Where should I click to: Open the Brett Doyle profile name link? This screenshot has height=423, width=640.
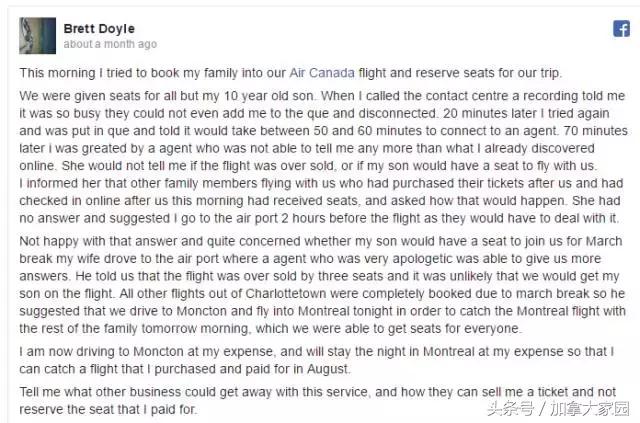pos(98,29)
